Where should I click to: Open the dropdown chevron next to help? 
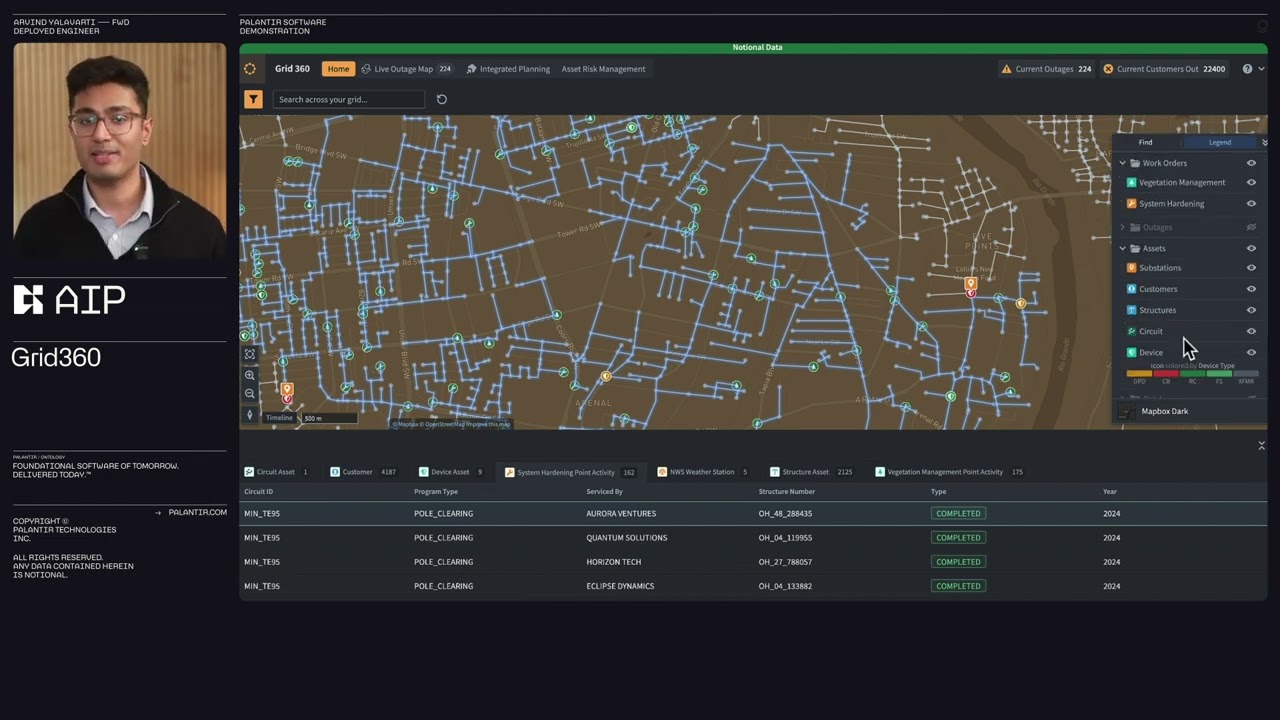(x=1260, y=69)
